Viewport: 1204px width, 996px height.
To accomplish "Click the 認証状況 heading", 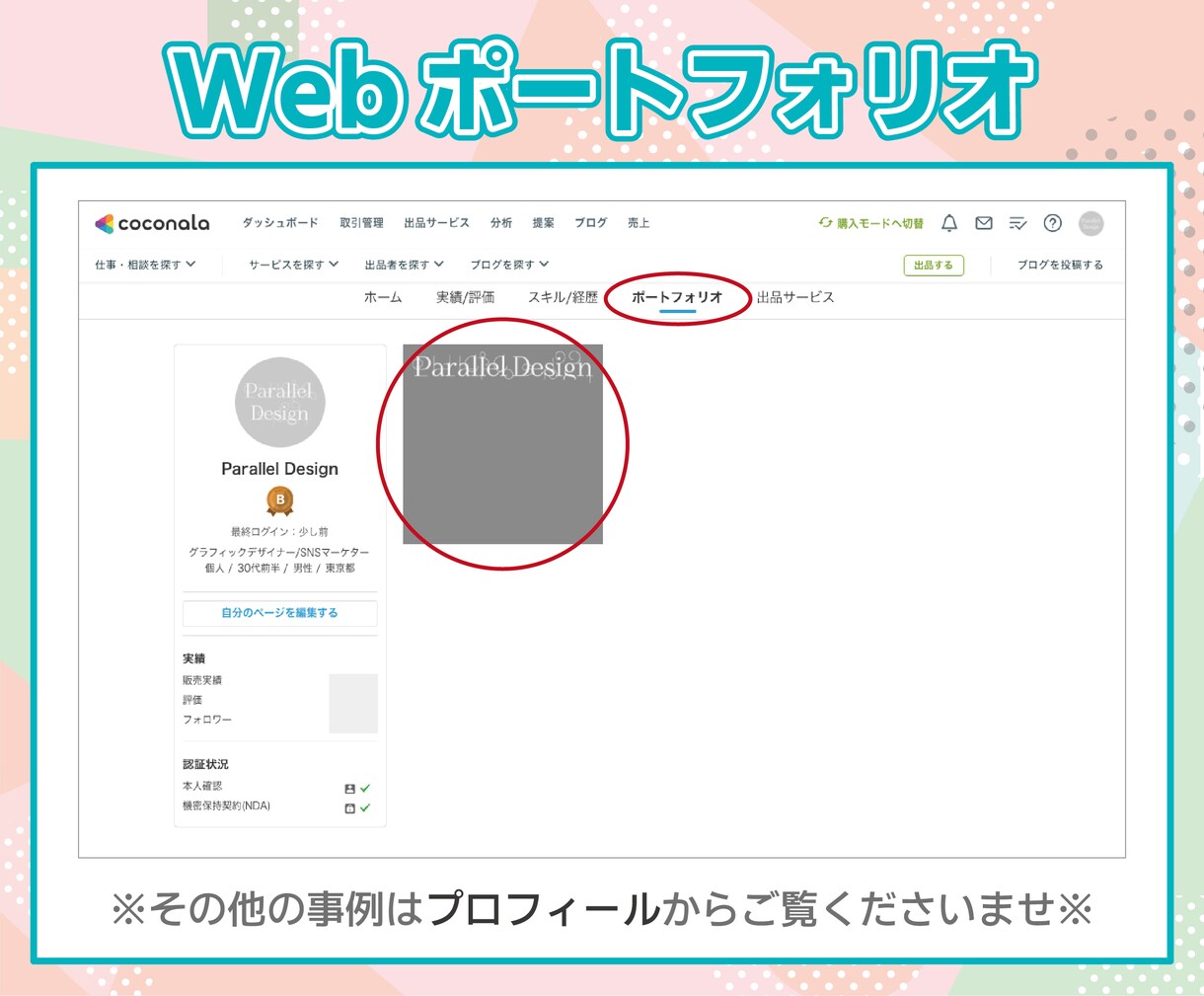I will pos(205,764).
